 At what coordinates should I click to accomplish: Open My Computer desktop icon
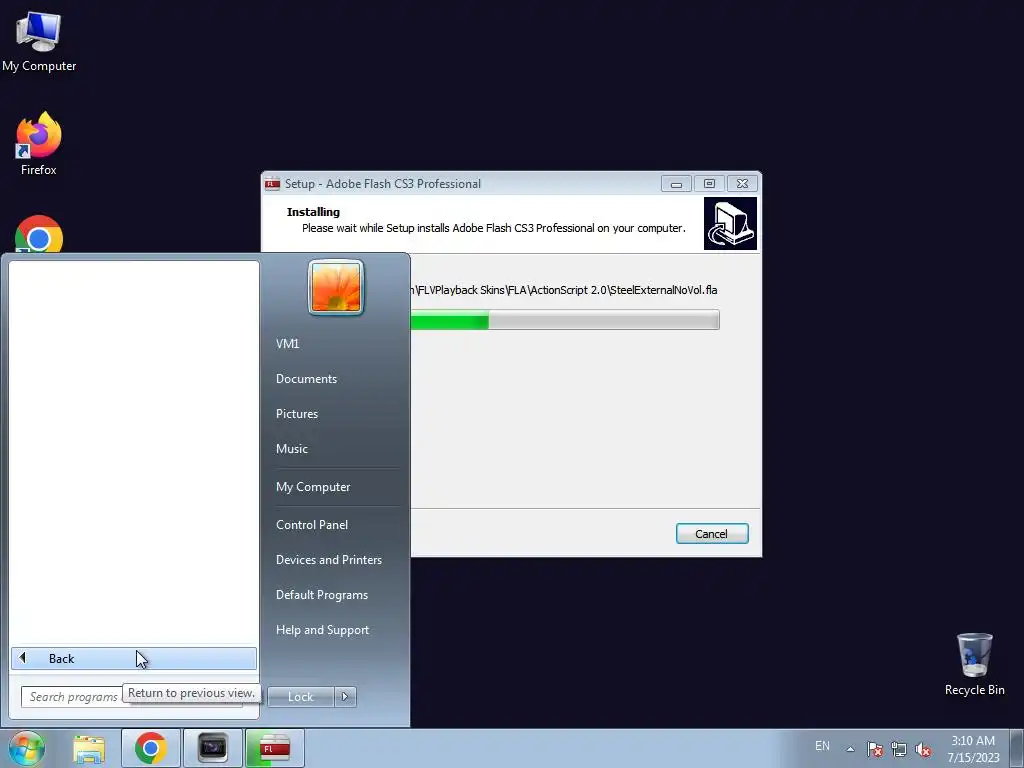point(39,40)
